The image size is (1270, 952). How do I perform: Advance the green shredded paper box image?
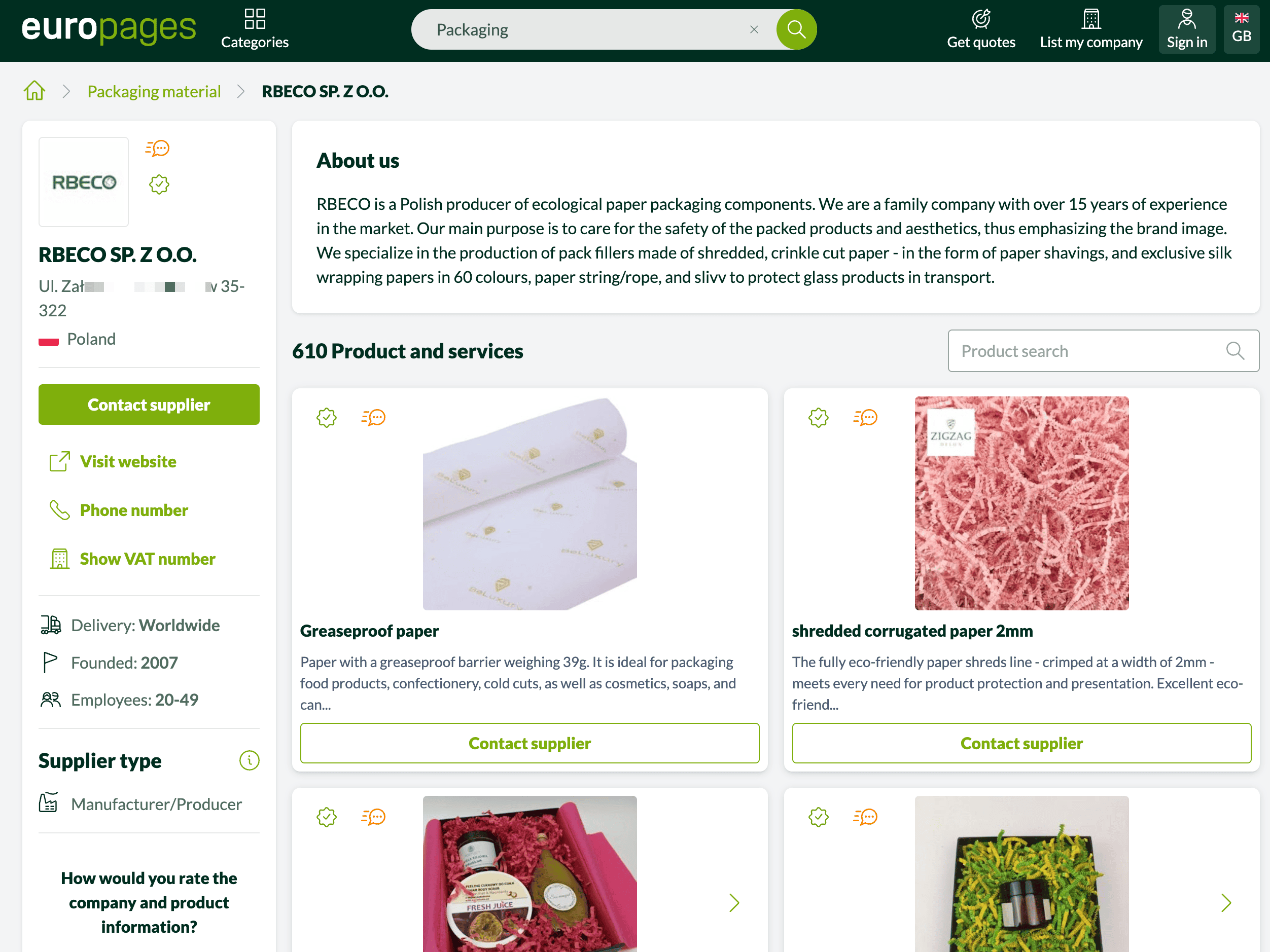click(x=1226, y=903)
